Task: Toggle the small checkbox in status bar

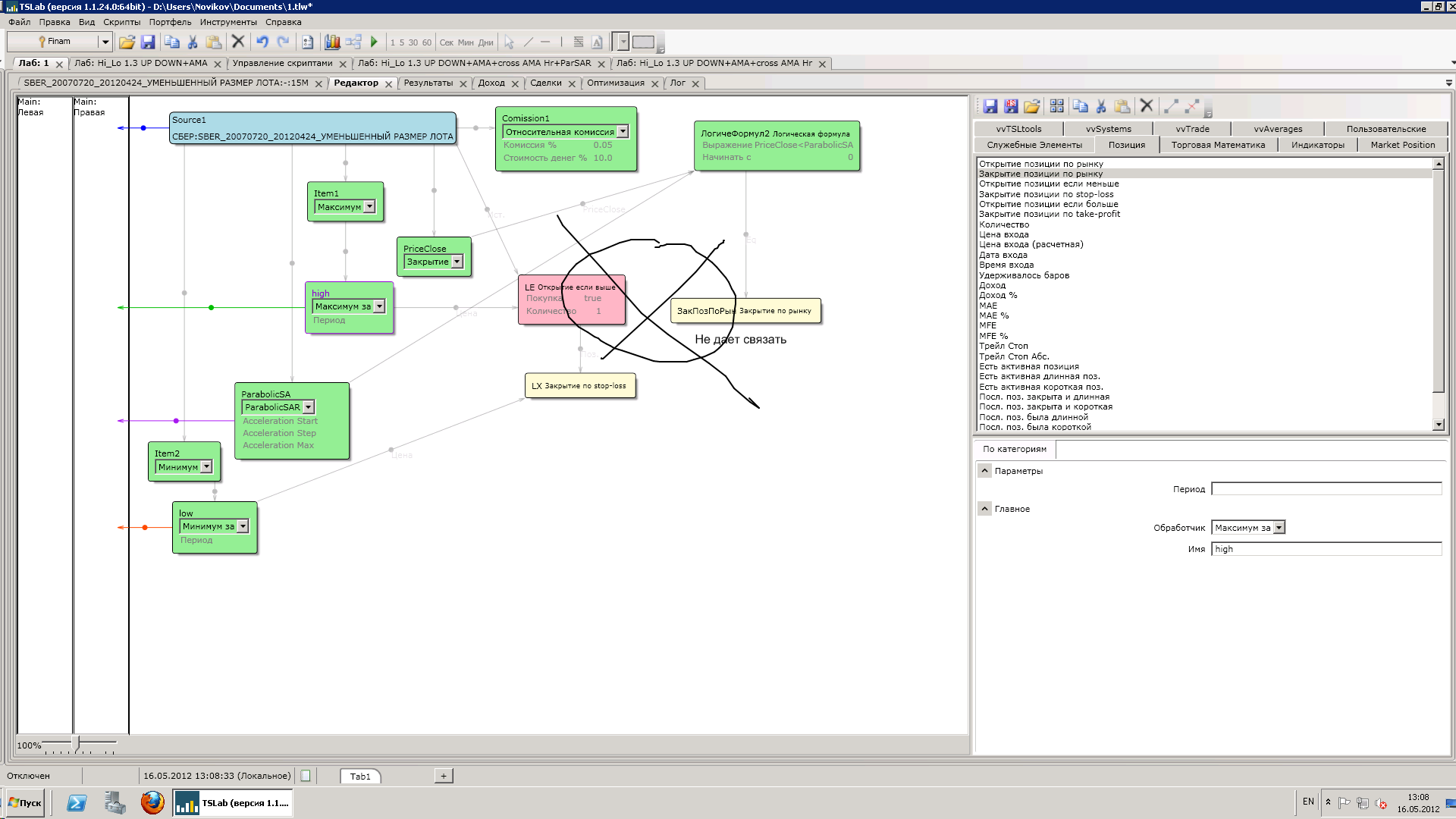Action: point(306,776)
